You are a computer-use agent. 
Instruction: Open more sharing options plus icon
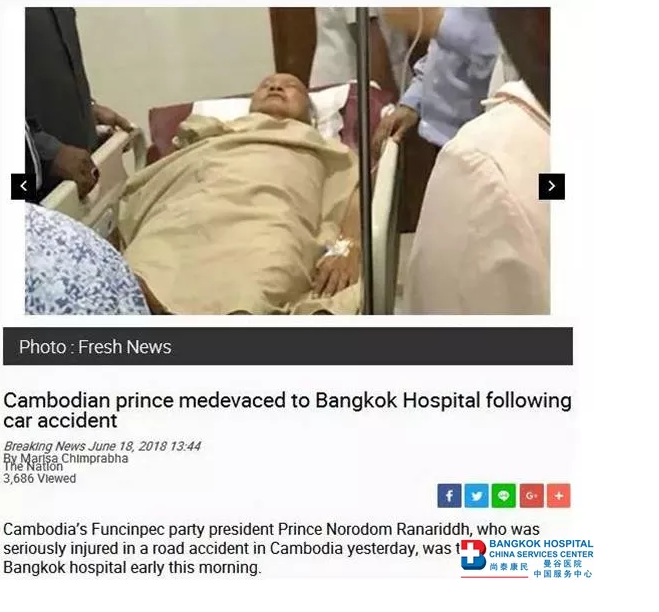pyautogui.click(x=559, y=496)
